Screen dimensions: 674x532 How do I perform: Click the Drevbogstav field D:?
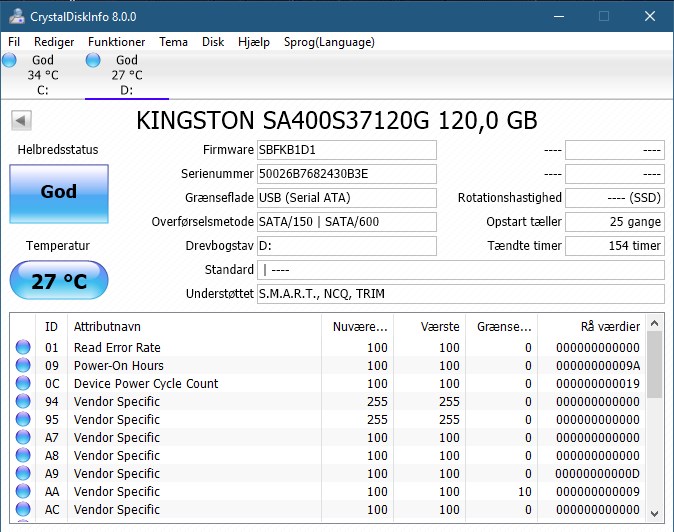click(347, 246)
